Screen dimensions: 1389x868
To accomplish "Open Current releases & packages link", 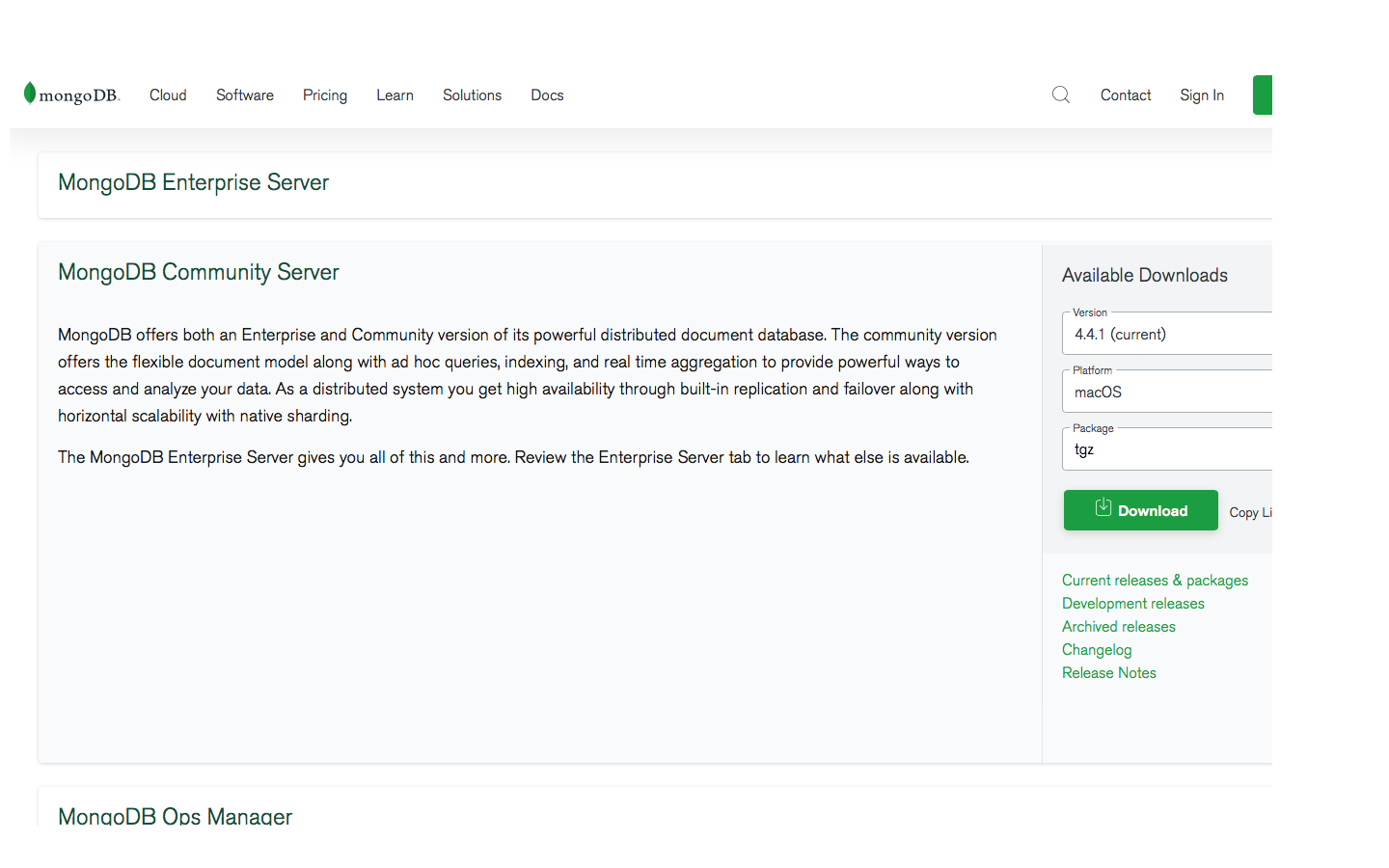I will click(x=1155, y=581).
